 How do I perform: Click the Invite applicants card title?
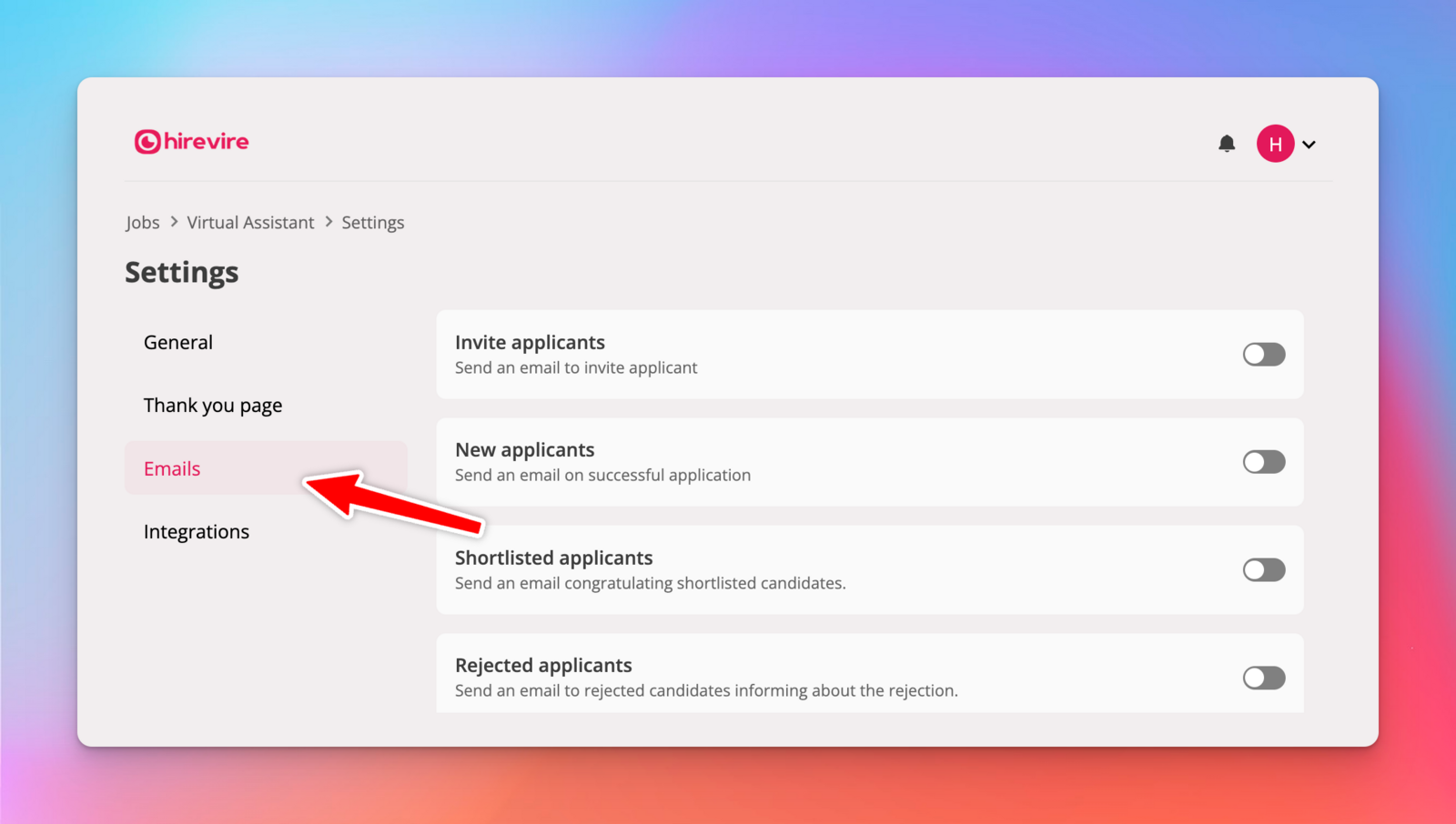tap(530, 343)
